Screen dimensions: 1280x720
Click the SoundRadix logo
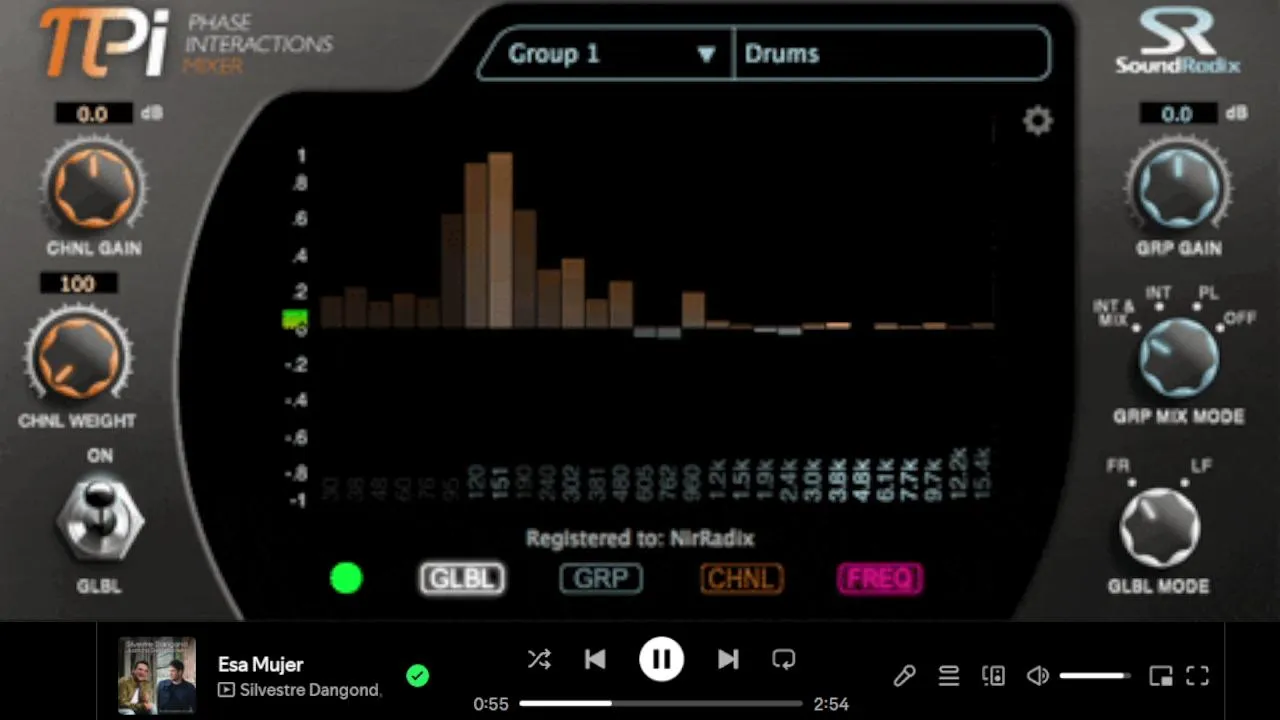pos(1178,43)
